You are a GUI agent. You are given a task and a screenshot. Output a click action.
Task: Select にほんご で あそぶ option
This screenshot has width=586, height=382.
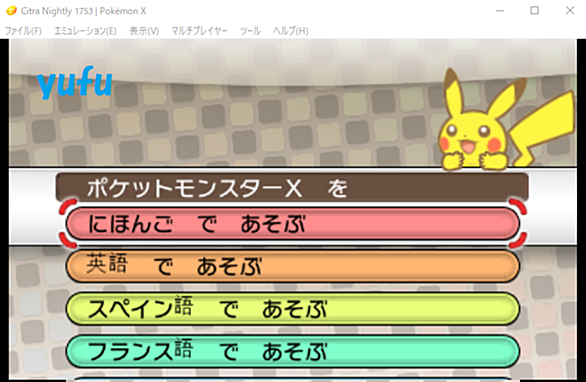pyautogui.click(x=293, y=224)
